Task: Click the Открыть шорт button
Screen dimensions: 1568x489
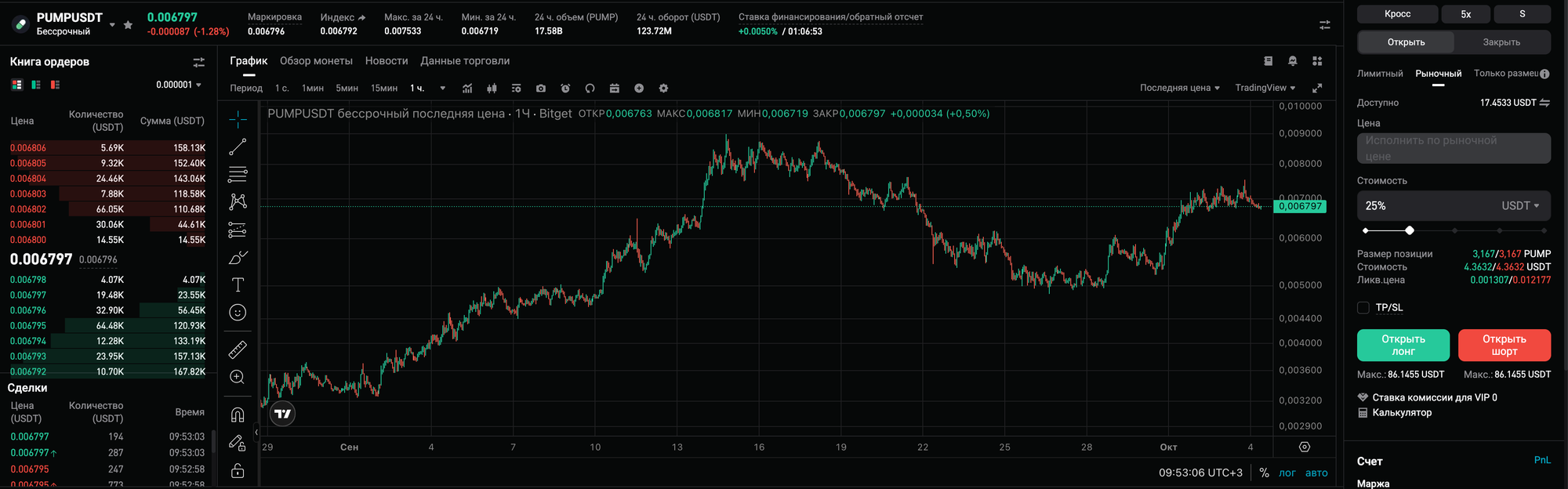Action: click(1504, 345)
